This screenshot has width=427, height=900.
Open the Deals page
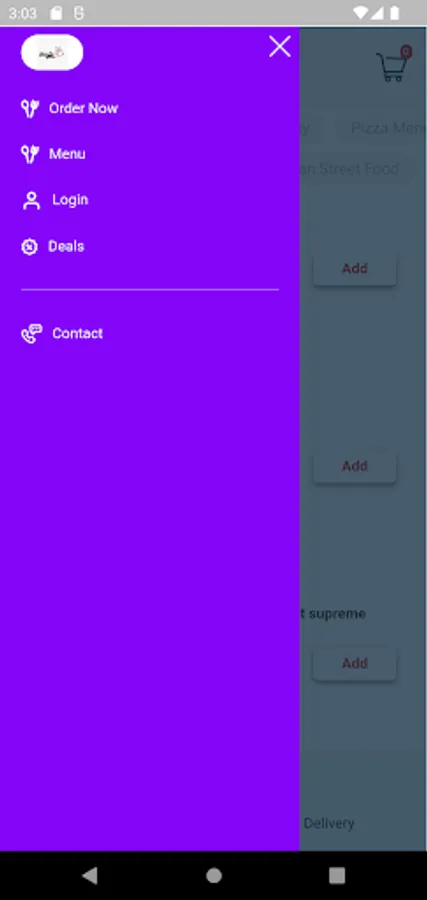coord(66,246)
